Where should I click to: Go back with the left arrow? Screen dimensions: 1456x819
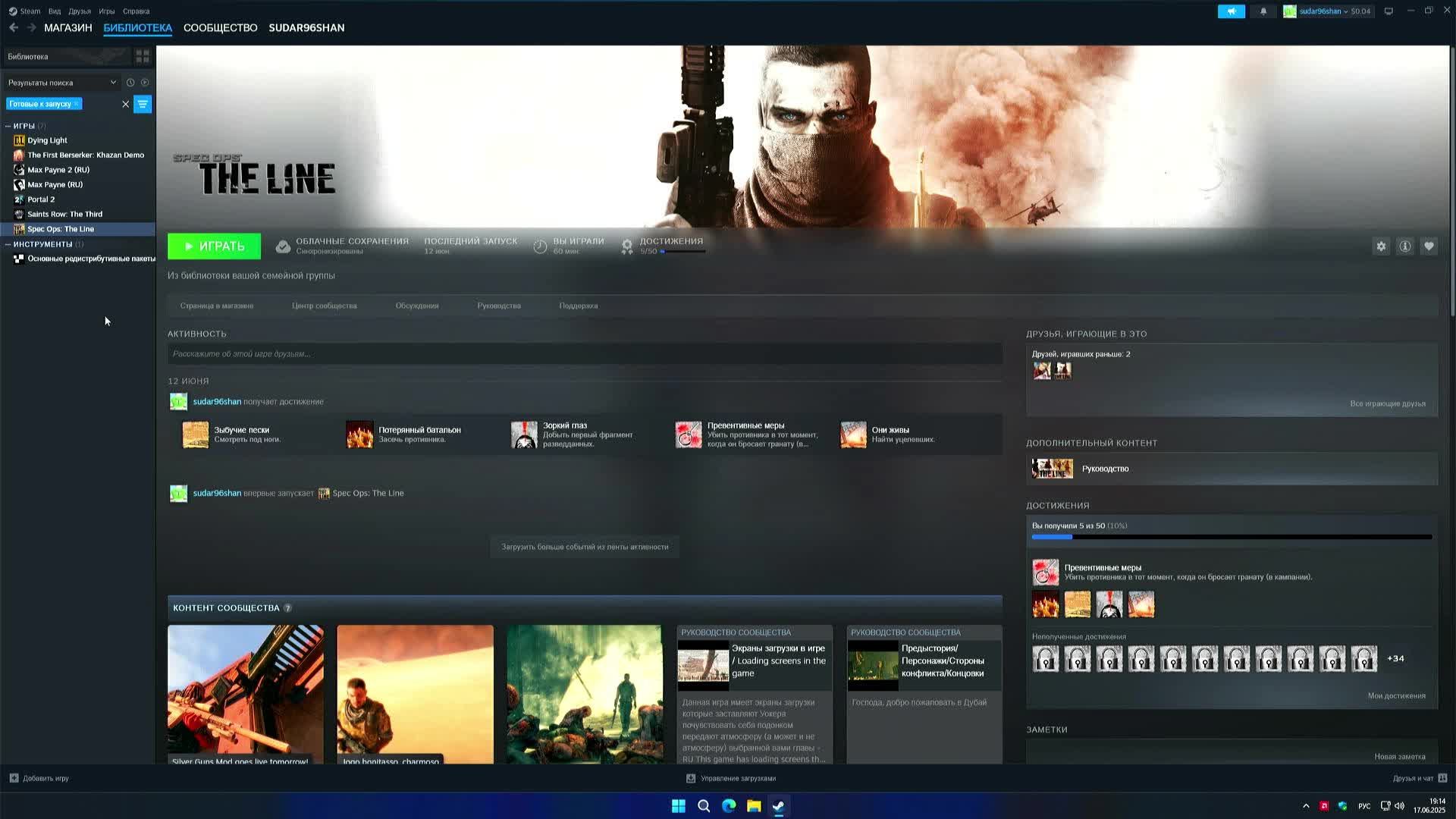(x=14, y=27)
